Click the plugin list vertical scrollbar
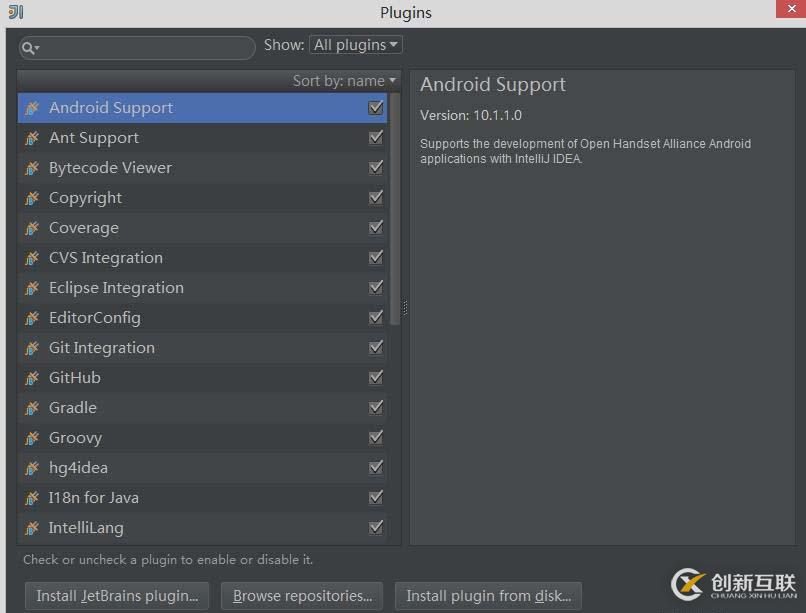This screenshot has height=613, width=806. (x=395, y=209)
